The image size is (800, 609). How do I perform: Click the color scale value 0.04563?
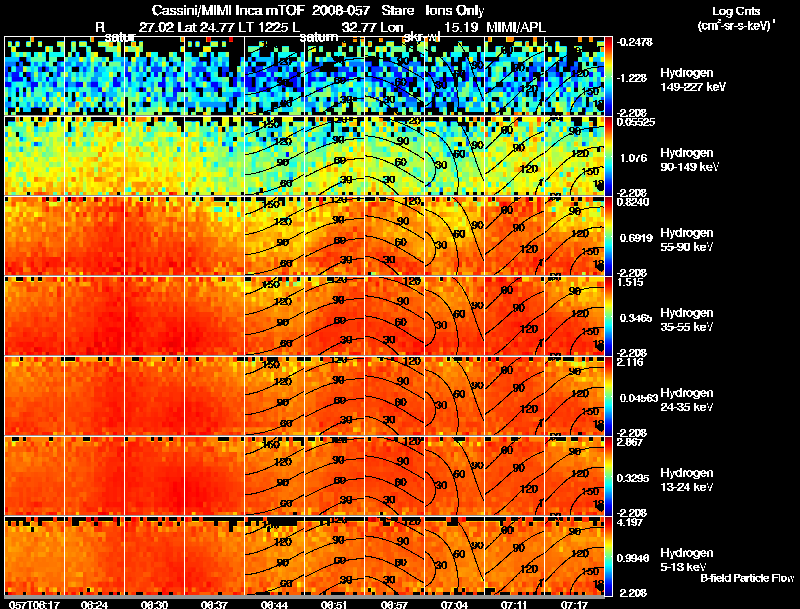(x=639, y=398)
